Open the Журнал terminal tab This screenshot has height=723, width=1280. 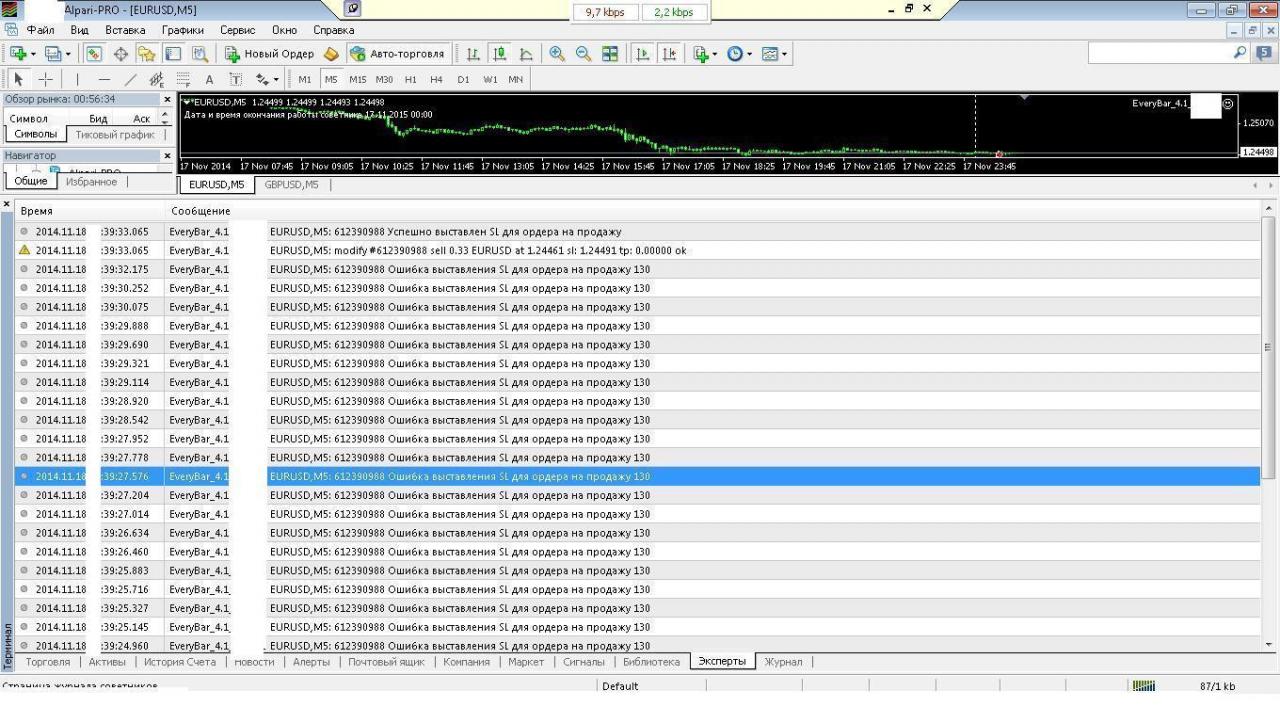tap(783, 662)
